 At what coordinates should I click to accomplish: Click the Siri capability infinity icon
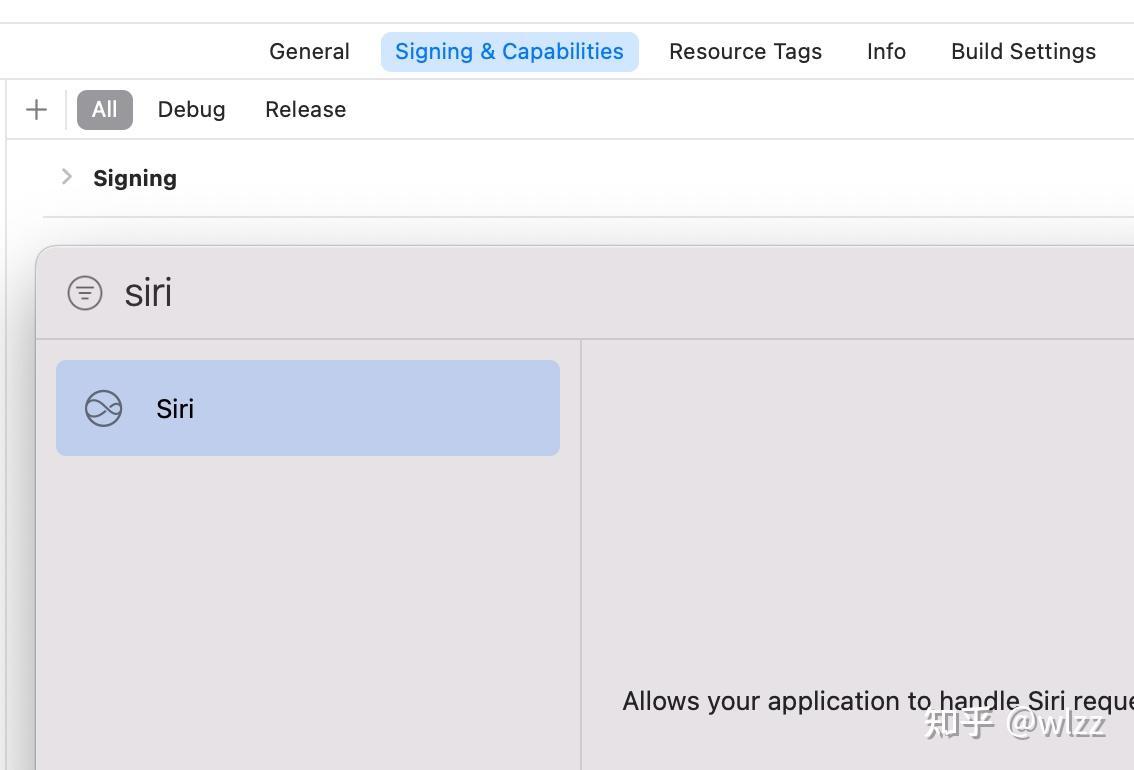(x=103, y=408)
